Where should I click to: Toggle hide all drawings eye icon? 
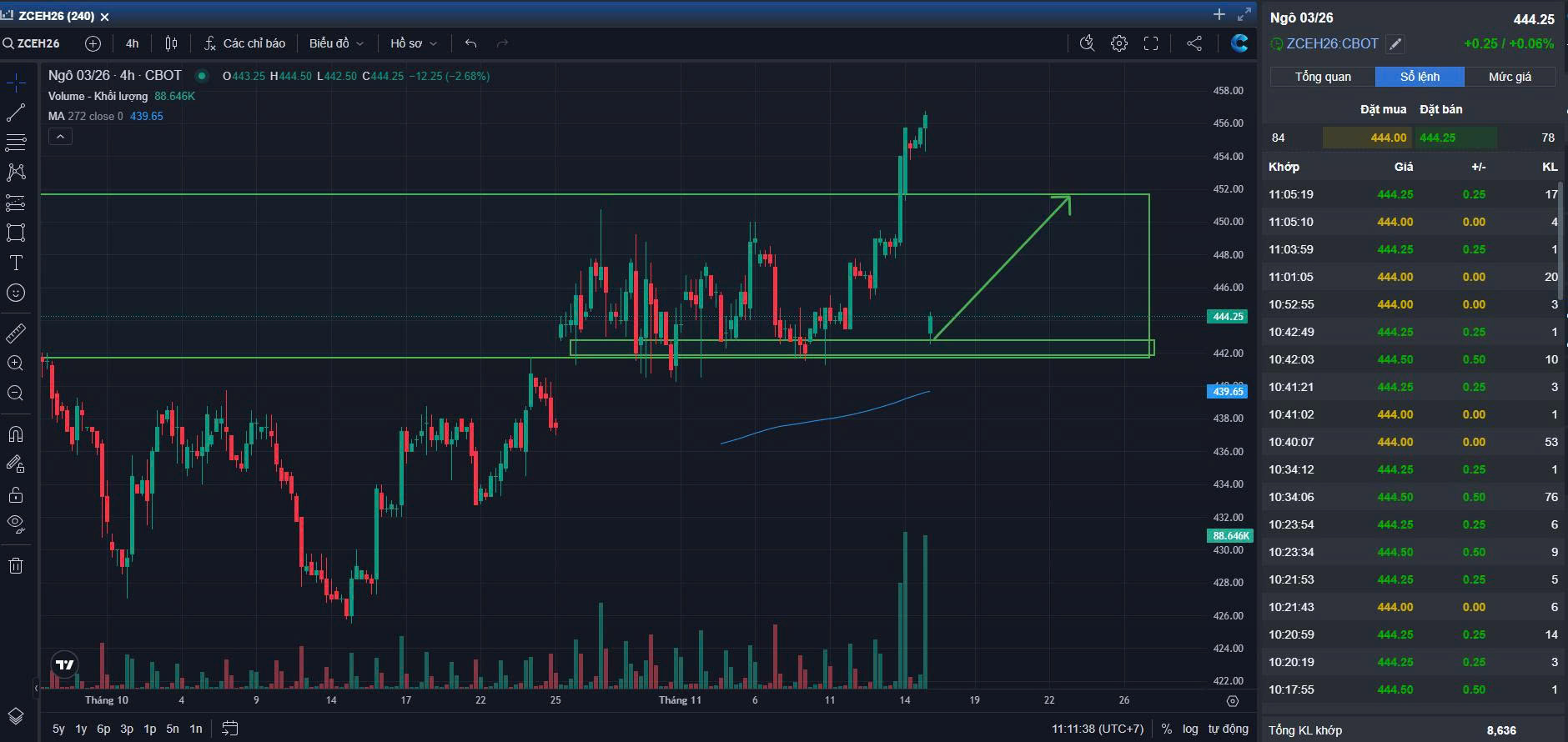pos(16,524)
